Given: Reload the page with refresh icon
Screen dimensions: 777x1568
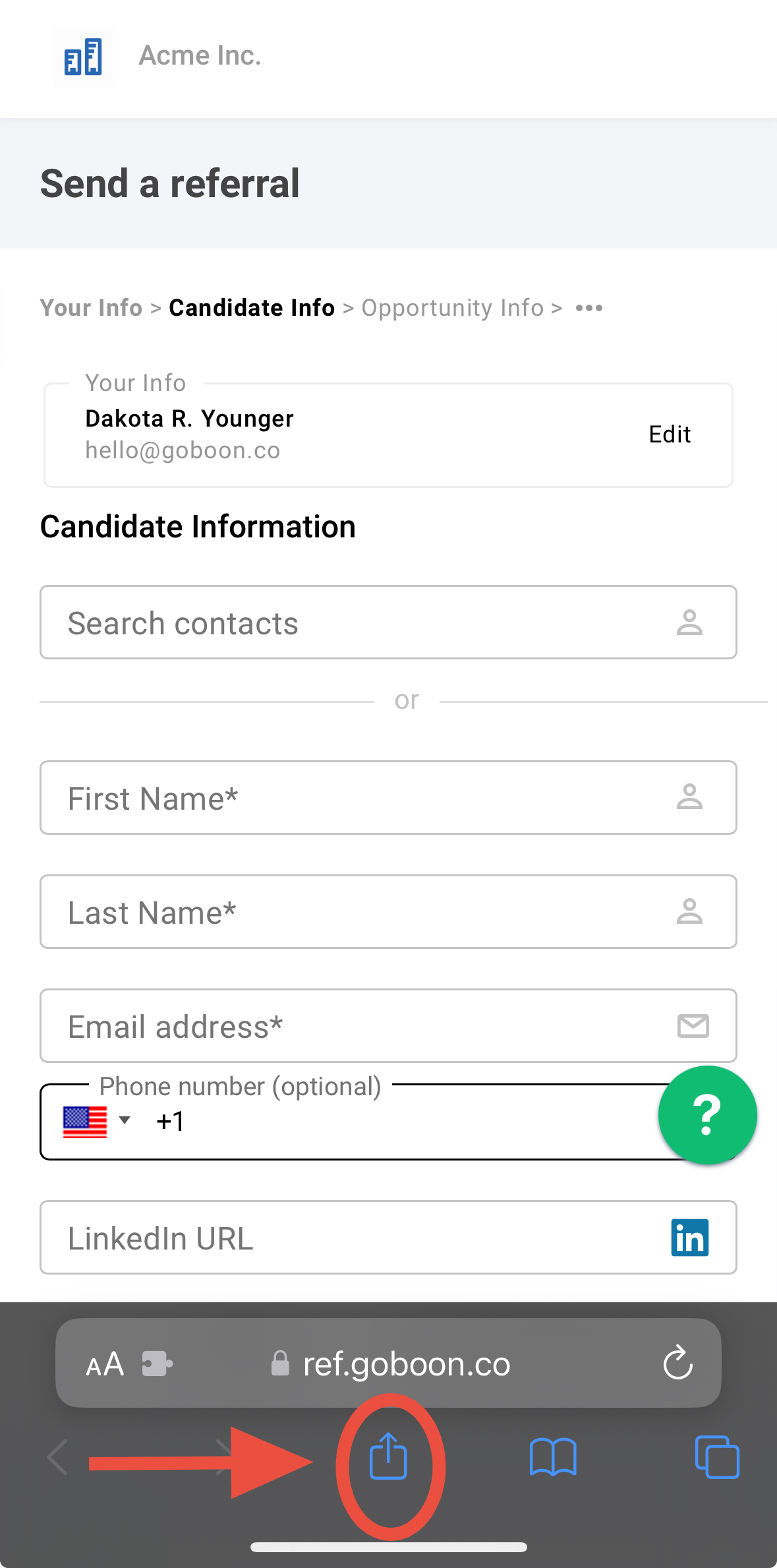Looking at the screenshot, I should click(x=677, y=1363).
